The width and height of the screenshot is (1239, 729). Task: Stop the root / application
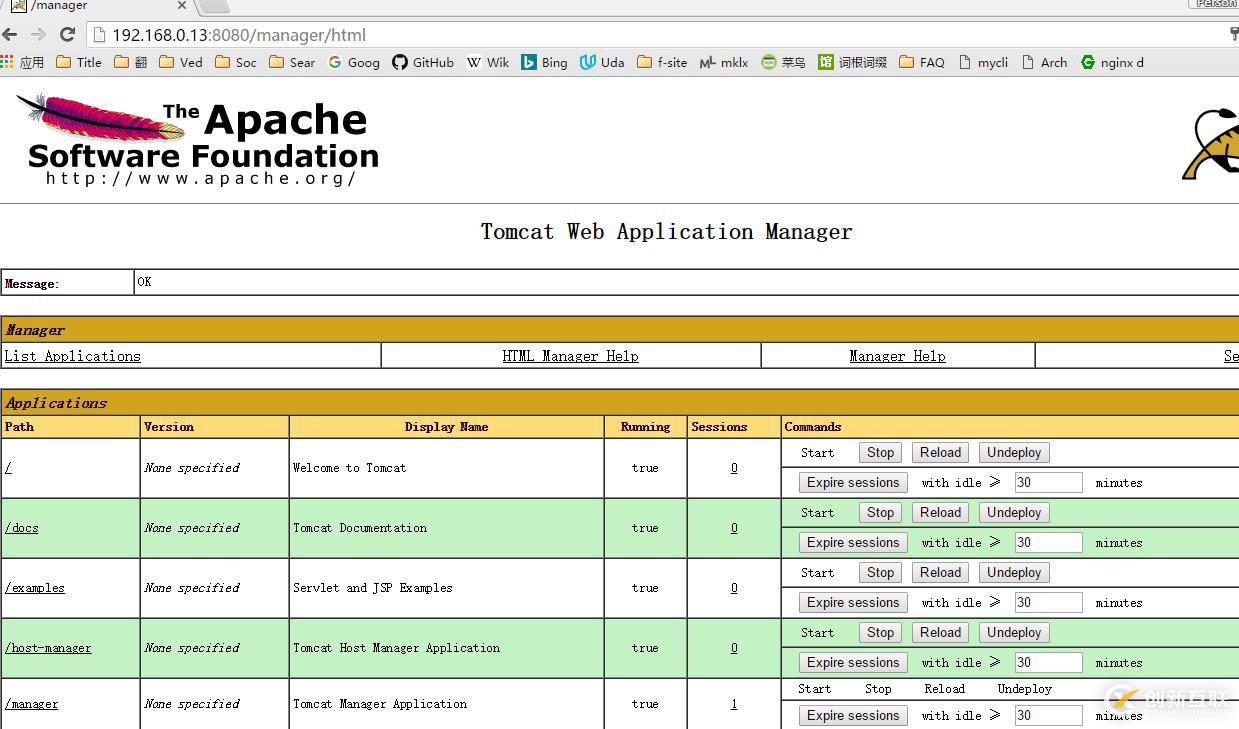click(x=880, y=453)
